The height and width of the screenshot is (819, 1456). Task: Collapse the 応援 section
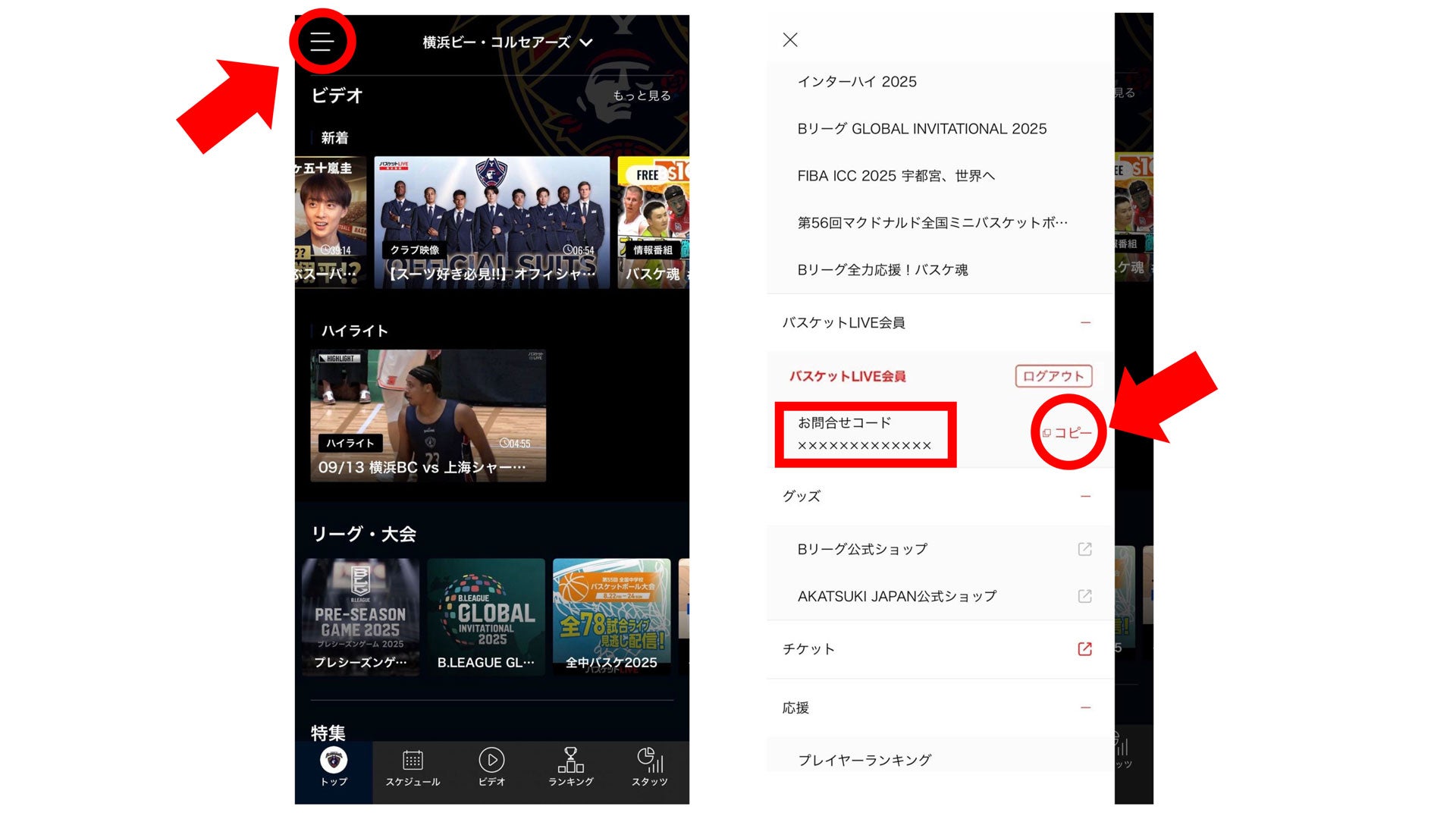point(1085,708)
